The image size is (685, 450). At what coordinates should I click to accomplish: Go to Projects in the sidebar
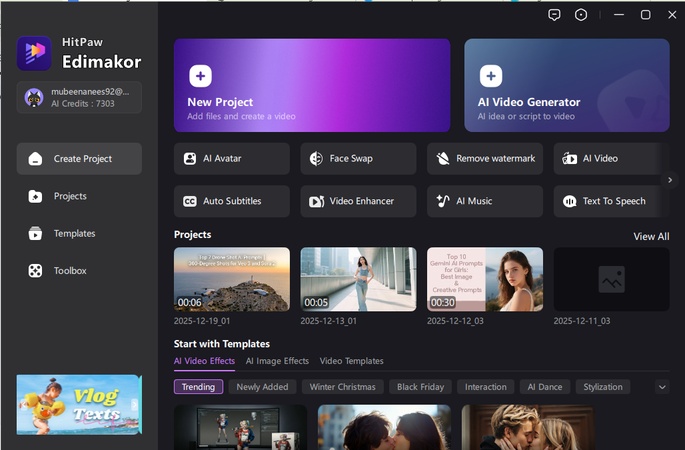tap(70, 196)
